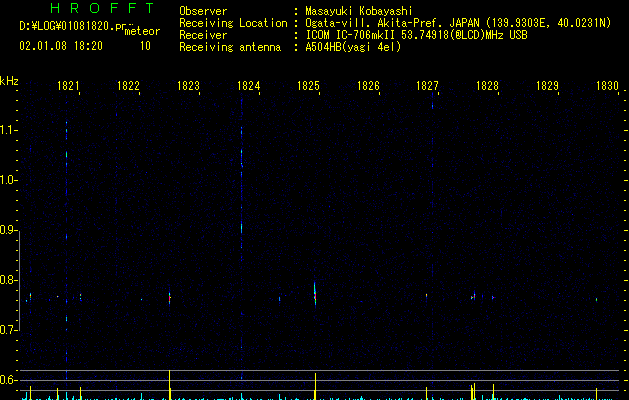Click frequency axis label 0.9

point(8,230)
